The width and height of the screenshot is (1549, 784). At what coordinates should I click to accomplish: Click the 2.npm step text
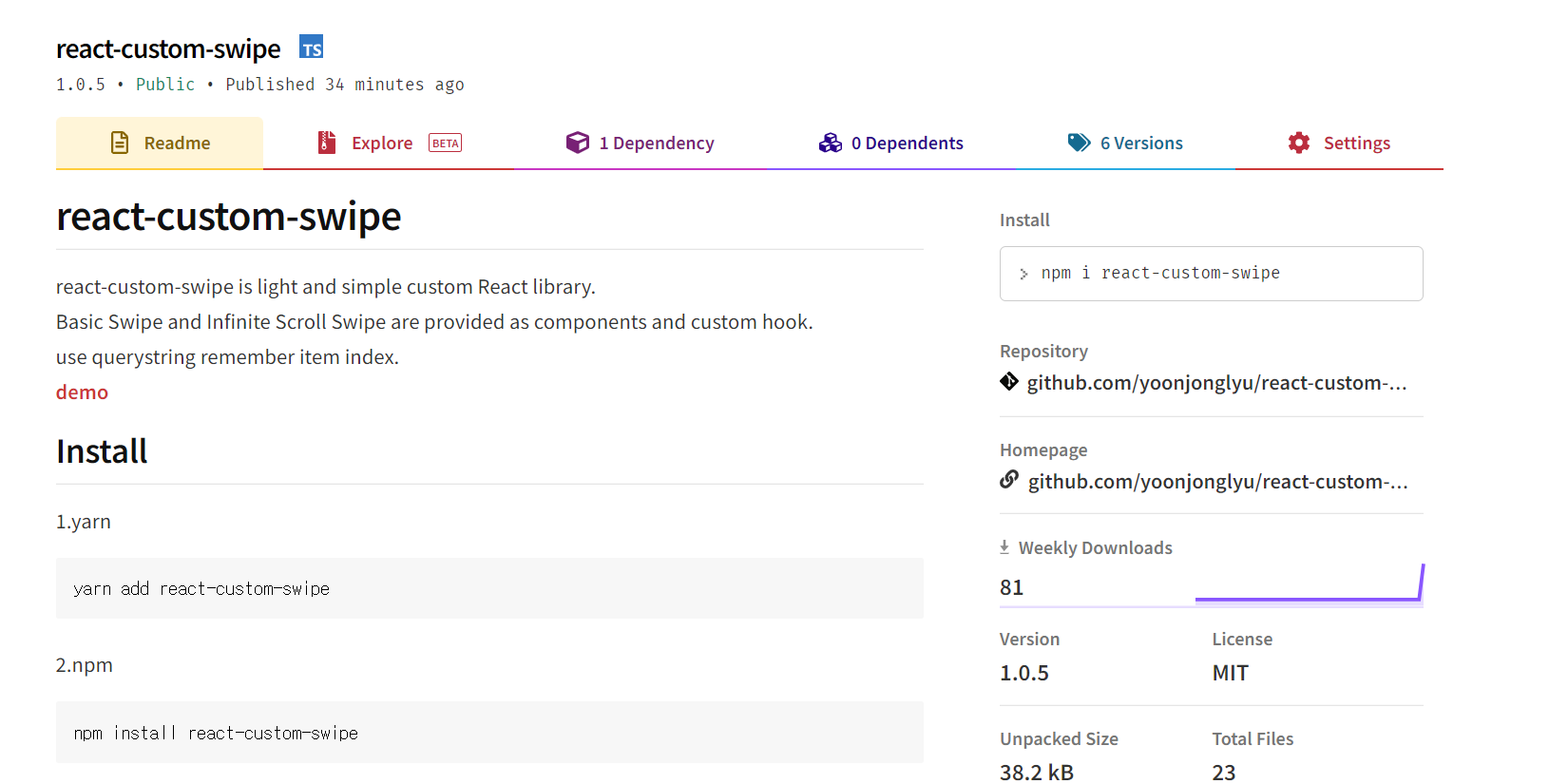coord(84,665)
